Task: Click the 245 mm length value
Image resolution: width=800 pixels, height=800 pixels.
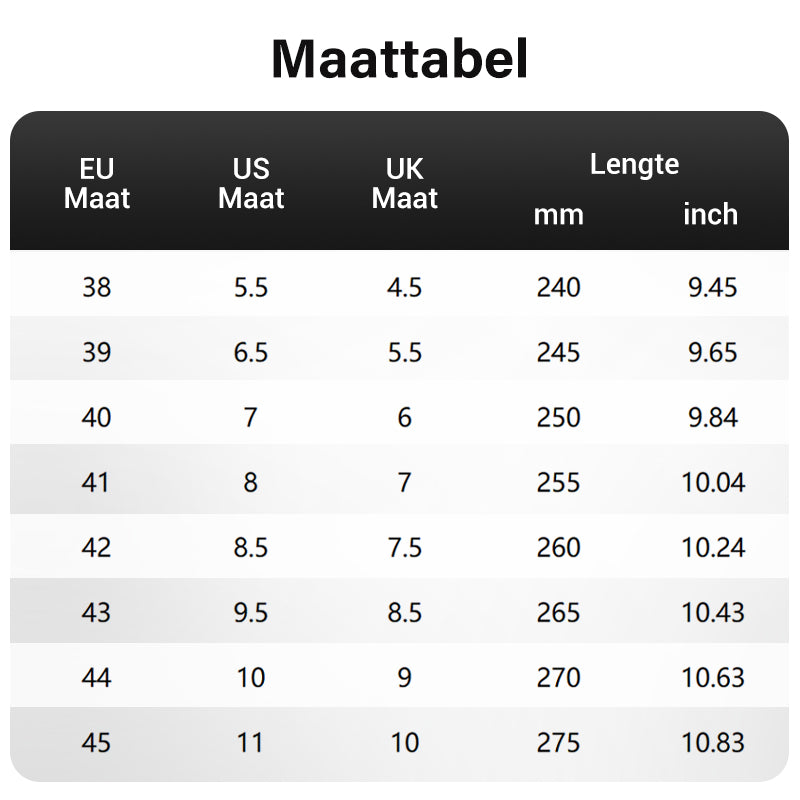Action: 558,353
